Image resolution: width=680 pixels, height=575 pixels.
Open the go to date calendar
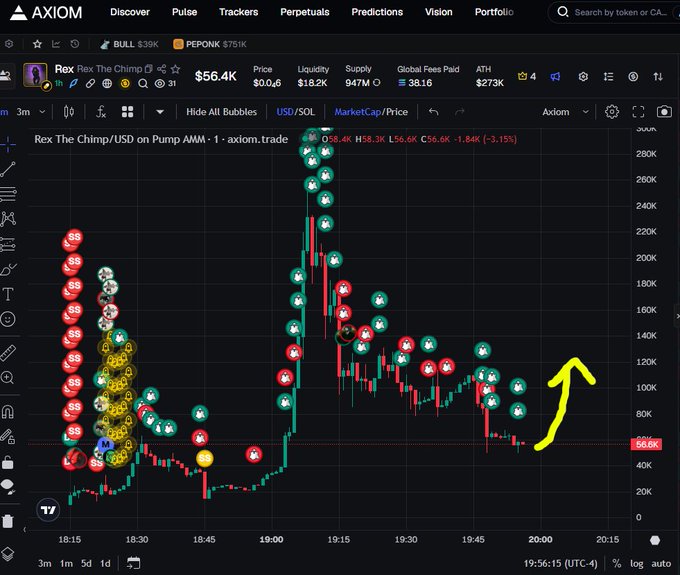point(133,563)
